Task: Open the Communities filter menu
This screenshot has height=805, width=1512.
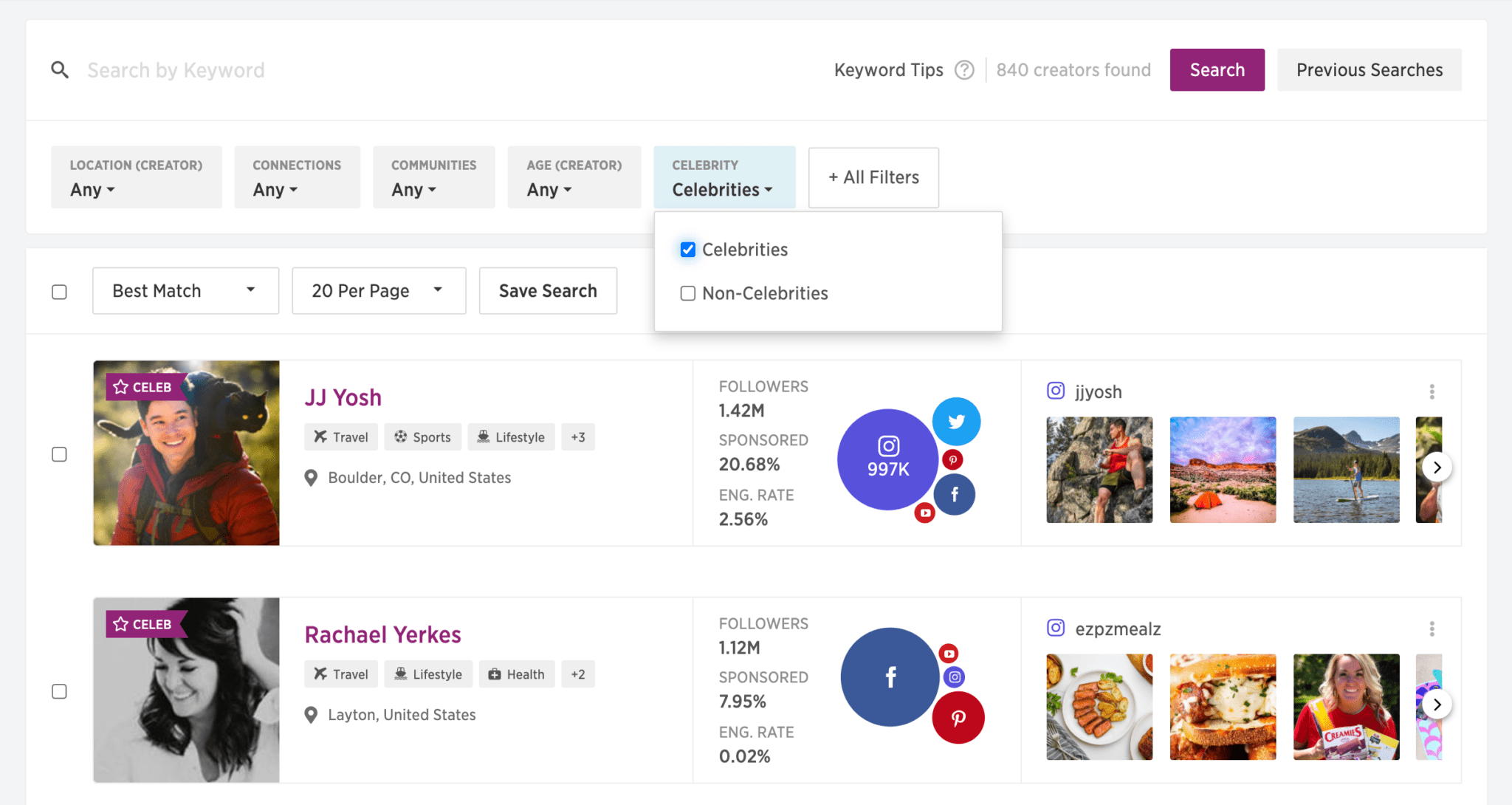Action: click(433, 177)
